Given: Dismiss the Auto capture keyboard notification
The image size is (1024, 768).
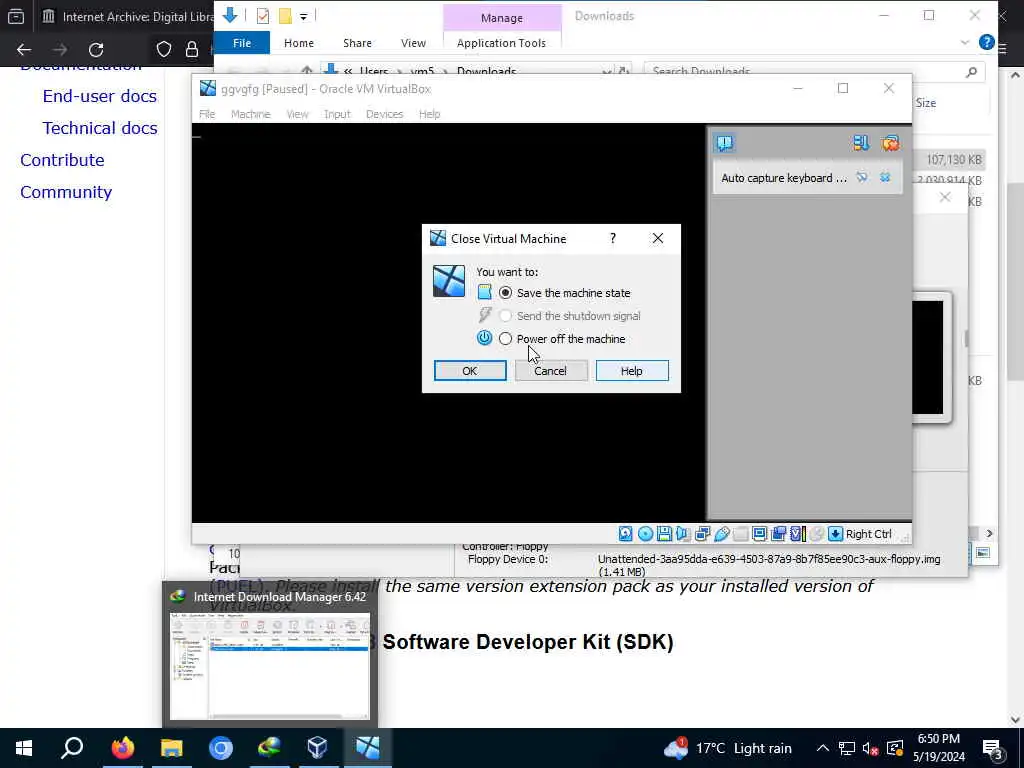Looking at the screenshot, I should (885, 178).
